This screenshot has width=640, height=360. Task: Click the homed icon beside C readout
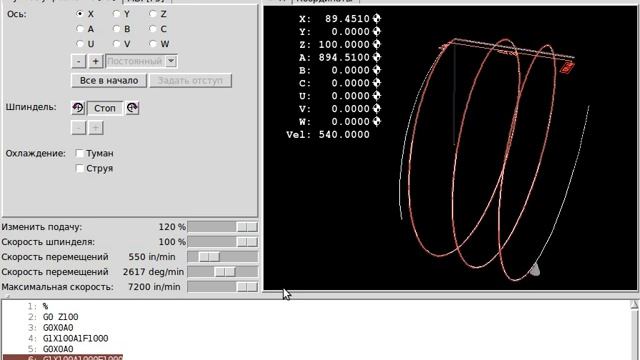[x=376, y=83]
